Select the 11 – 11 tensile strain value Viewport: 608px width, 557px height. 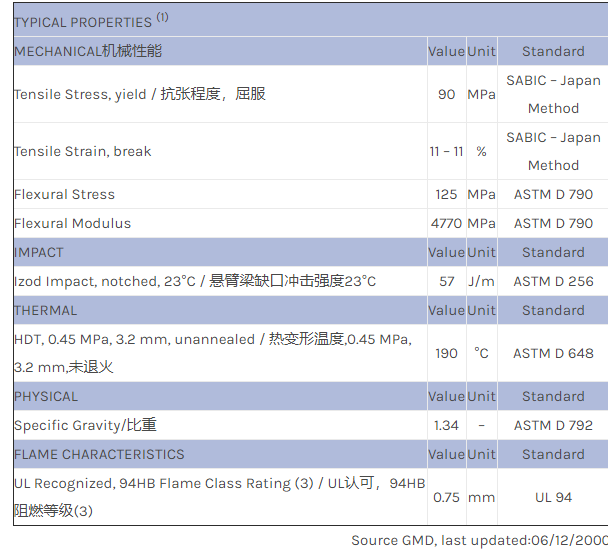click(446, 152)
